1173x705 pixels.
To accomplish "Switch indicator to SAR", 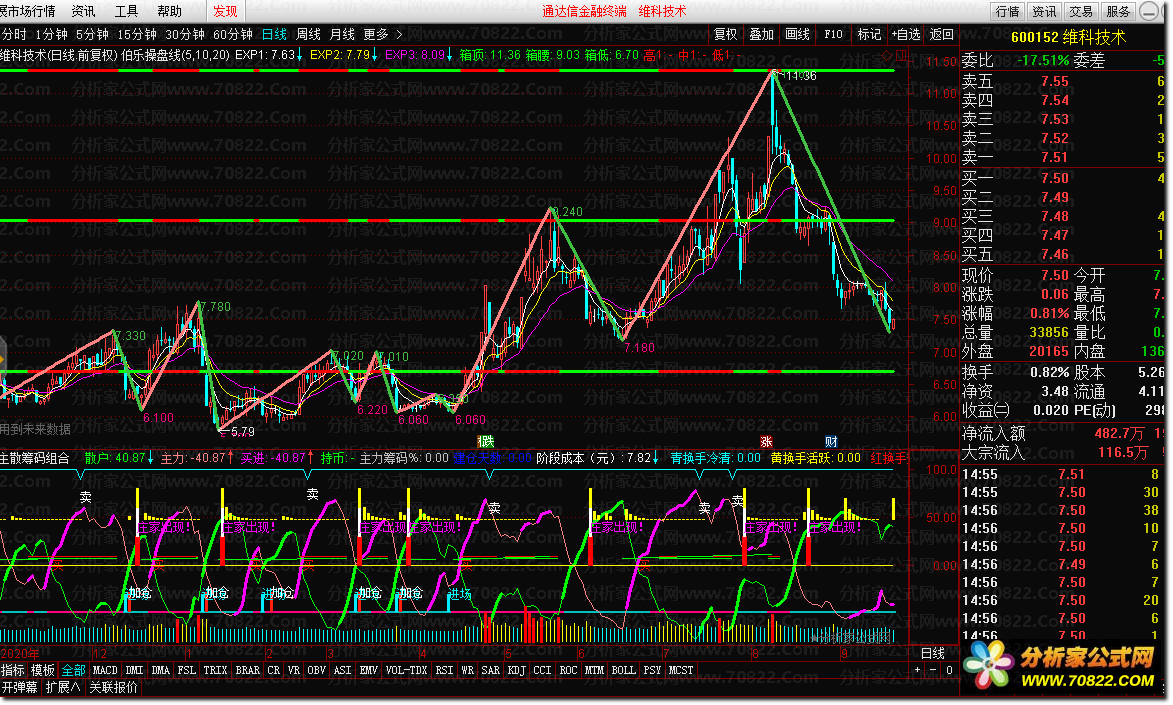I will click(491, 670).
